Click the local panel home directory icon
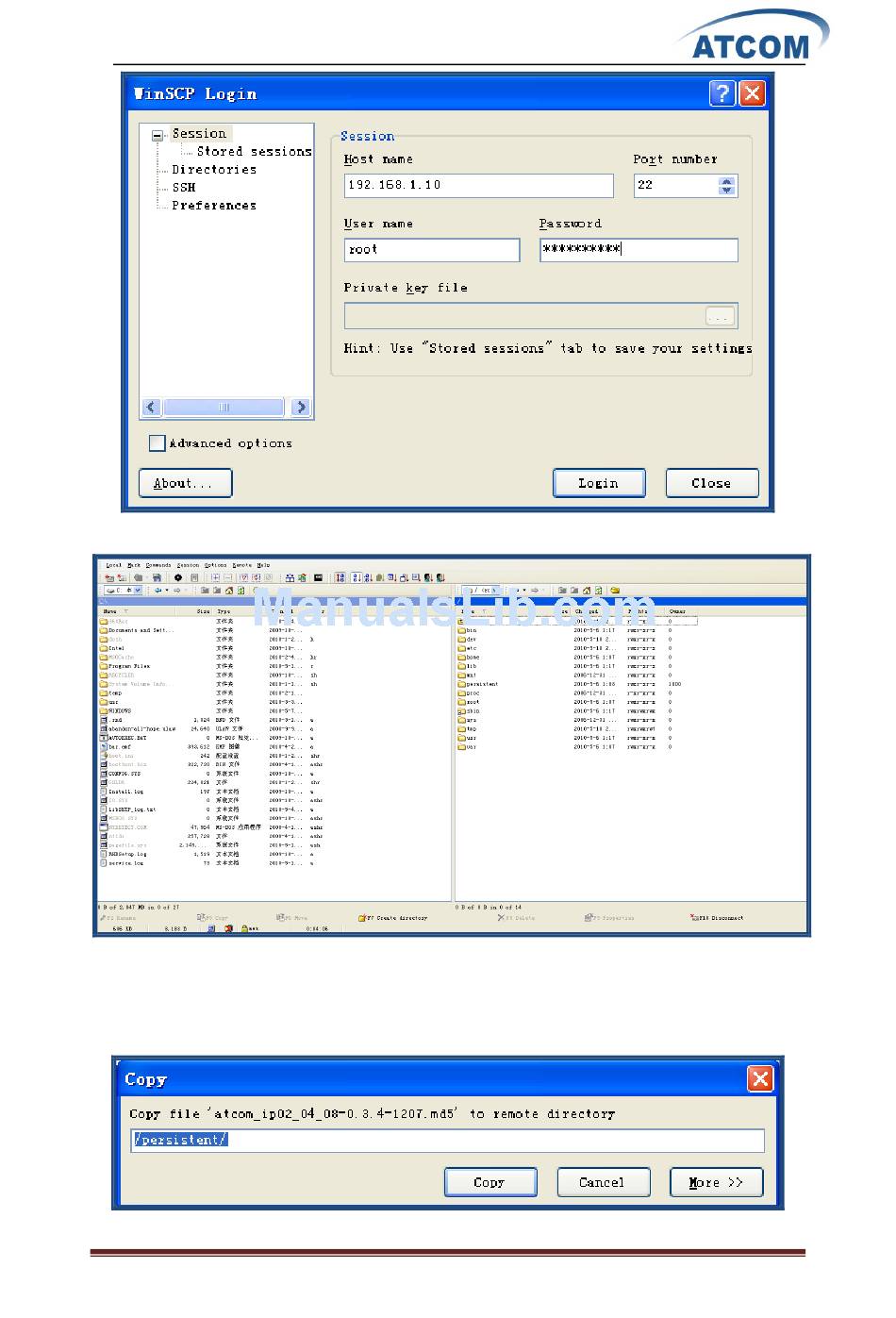 pos(228,591)
